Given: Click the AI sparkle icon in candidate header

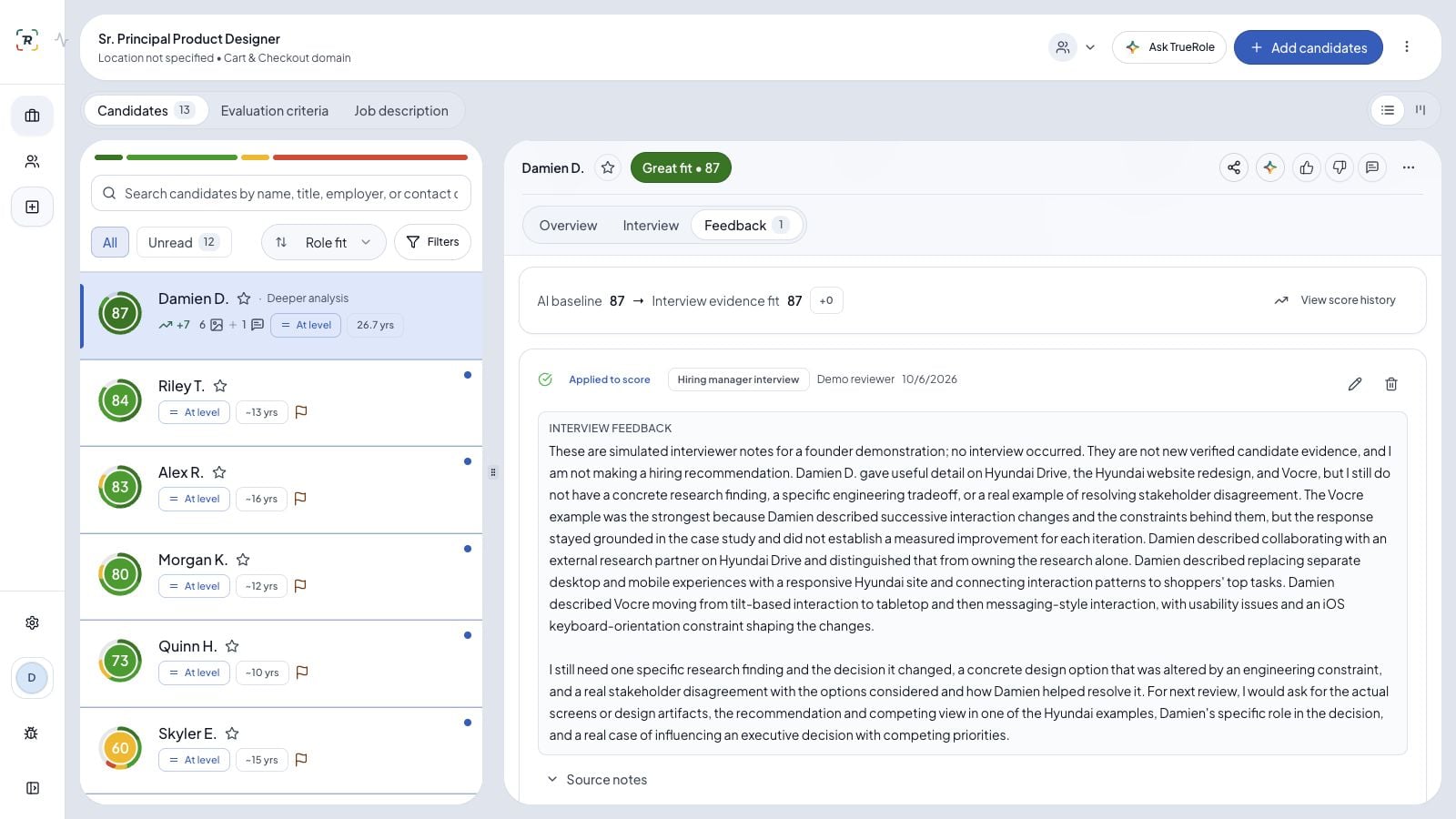Looking at the screenshot, I should (1270, 167).
